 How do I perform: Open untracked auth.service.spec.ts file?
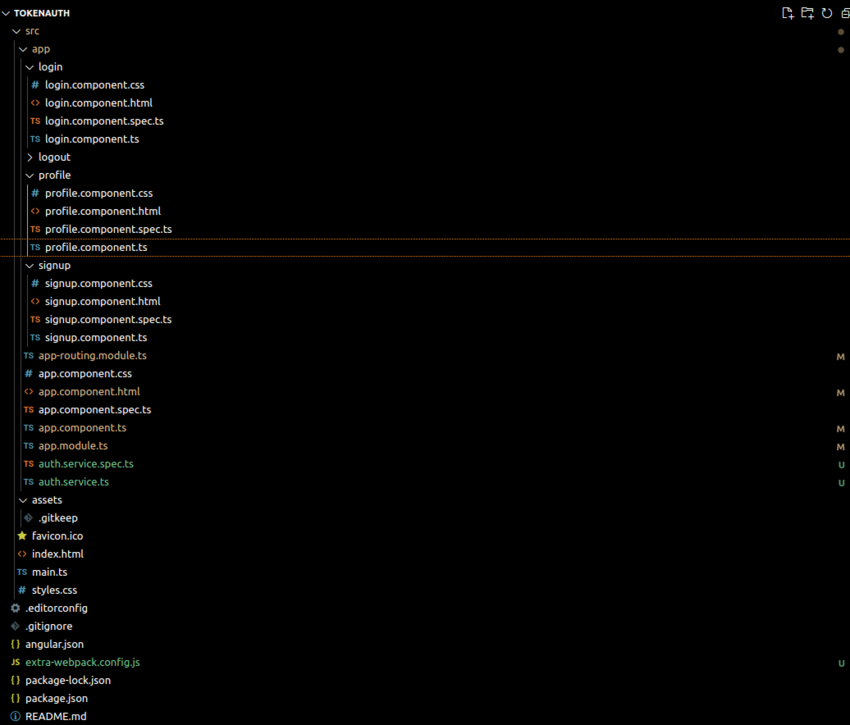click(x=86, y=464)
